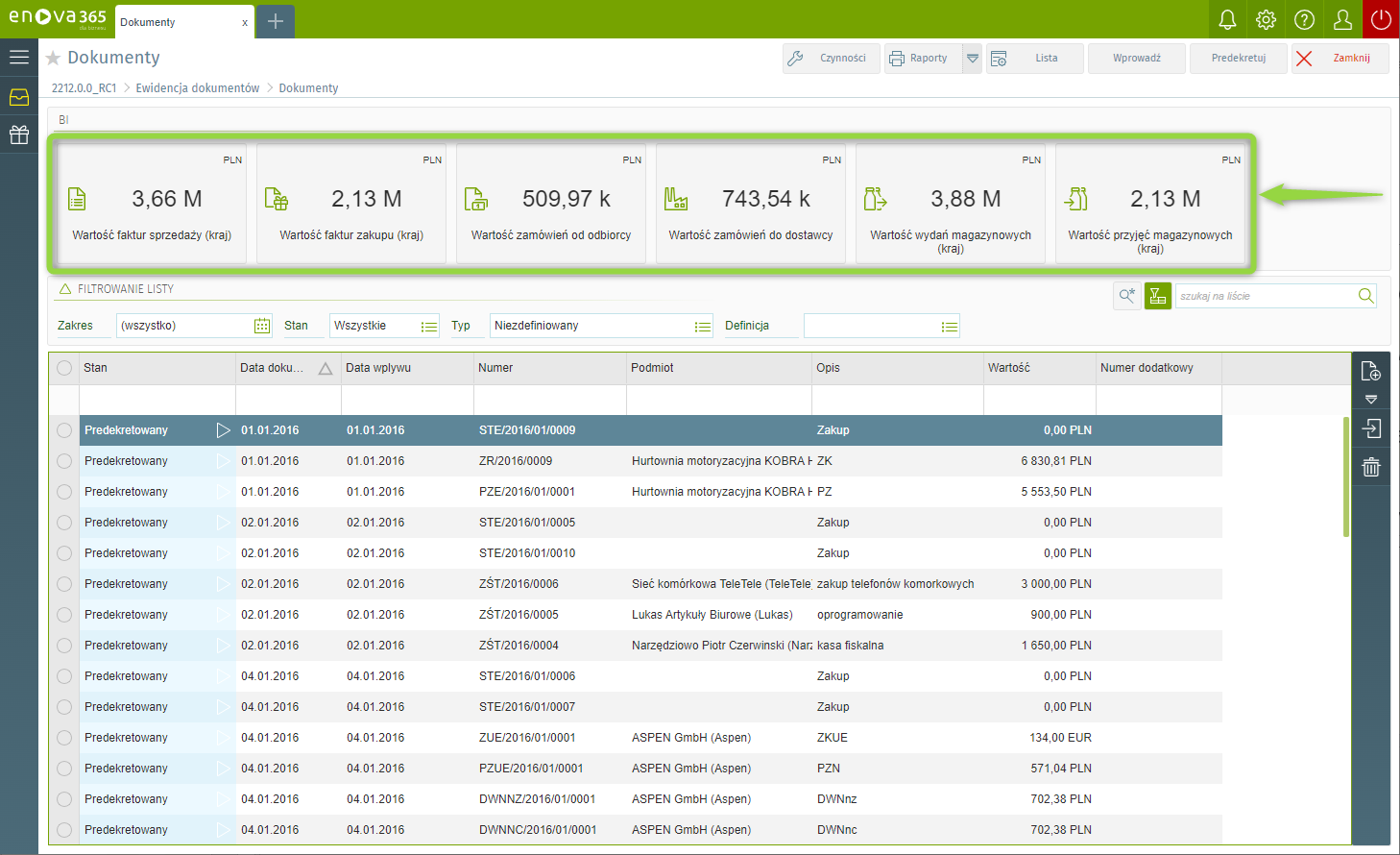1400x855 pixels.
Task: Open the notifications bell icon
Action: [1227, 19]
